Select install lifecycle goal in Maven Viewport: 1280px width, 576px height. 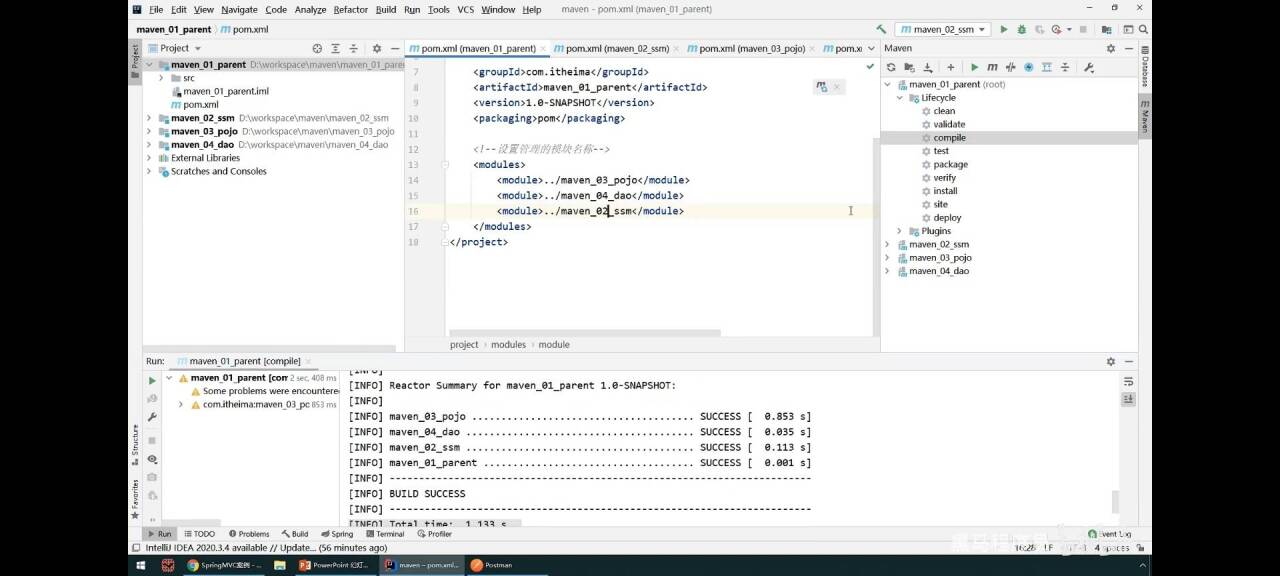(x=946, y=191)
